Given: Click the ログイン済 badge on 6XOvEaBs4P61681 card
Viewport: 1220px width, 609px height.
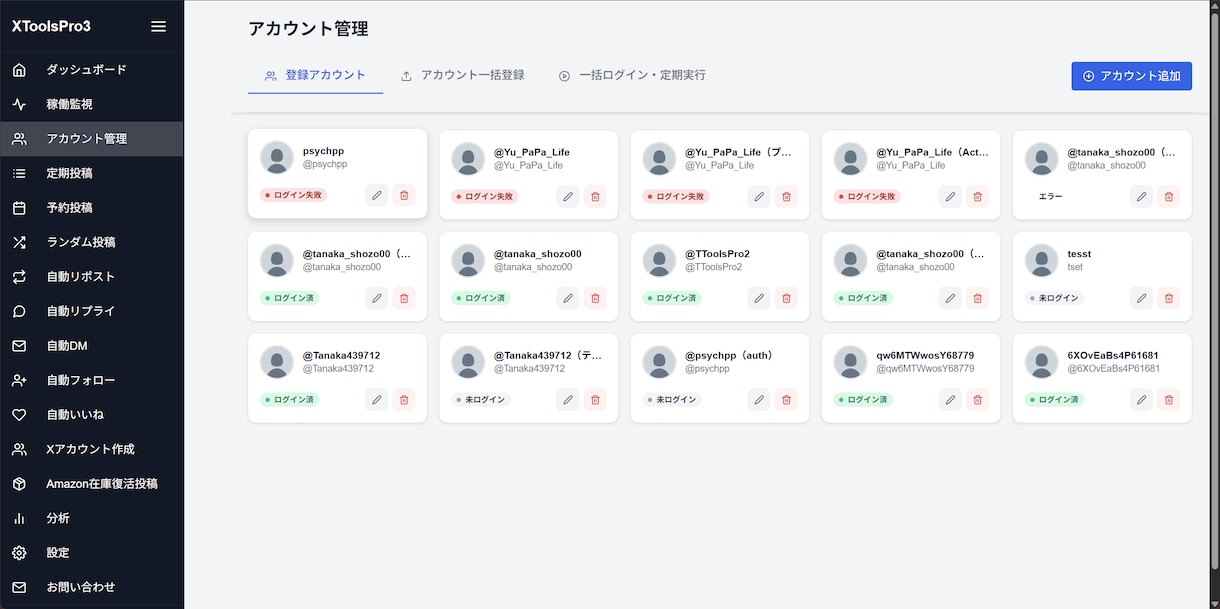Looking at the screenshot, I should coord(1054,399).
